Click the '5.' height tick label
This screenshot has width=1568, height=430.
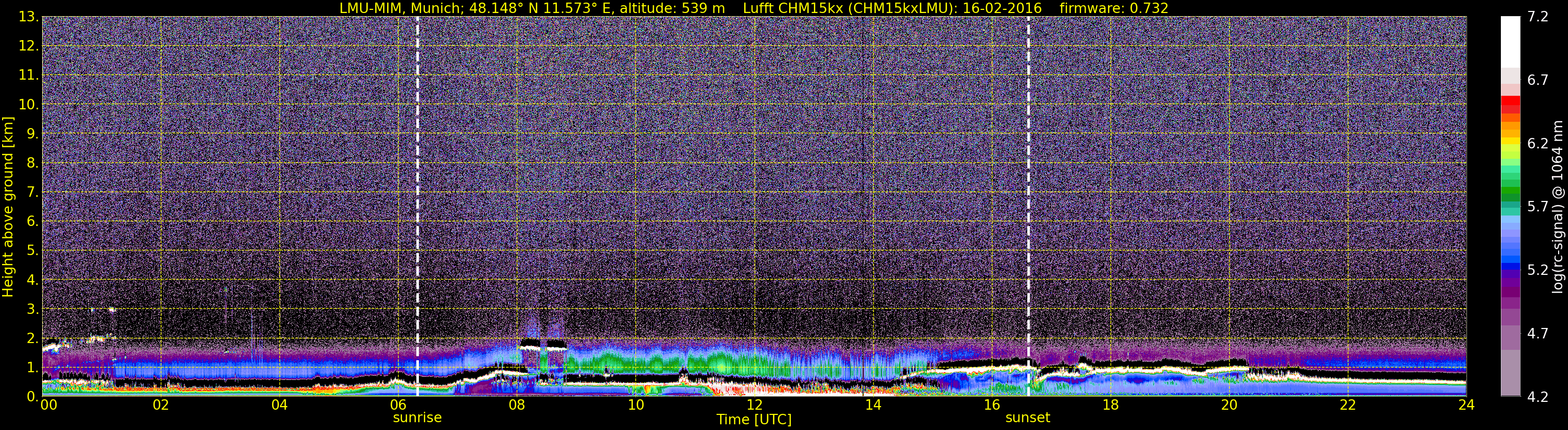[32, 251]
